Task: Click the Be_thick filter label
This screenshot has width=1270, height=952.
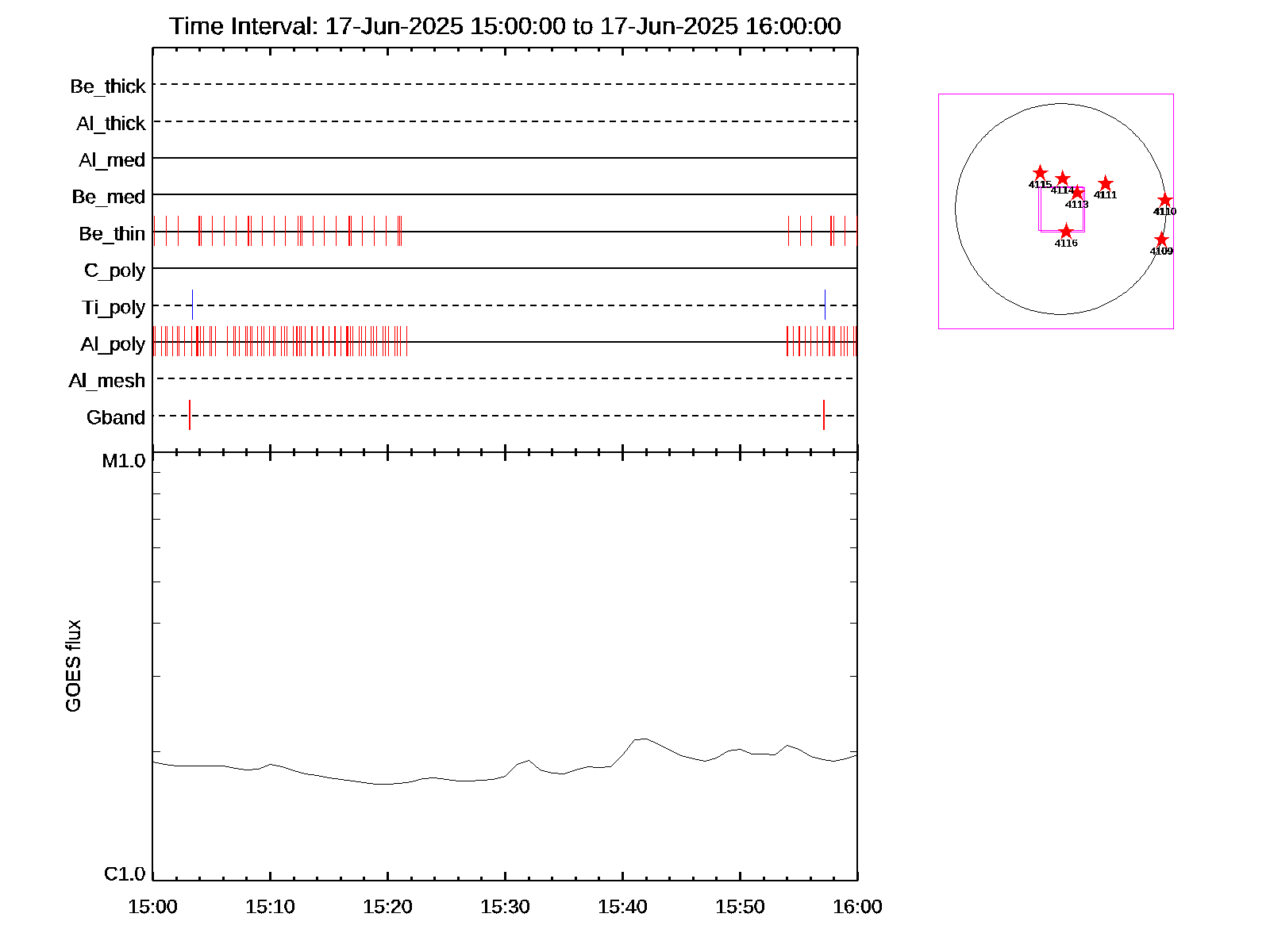Action: tap(108, 86)
